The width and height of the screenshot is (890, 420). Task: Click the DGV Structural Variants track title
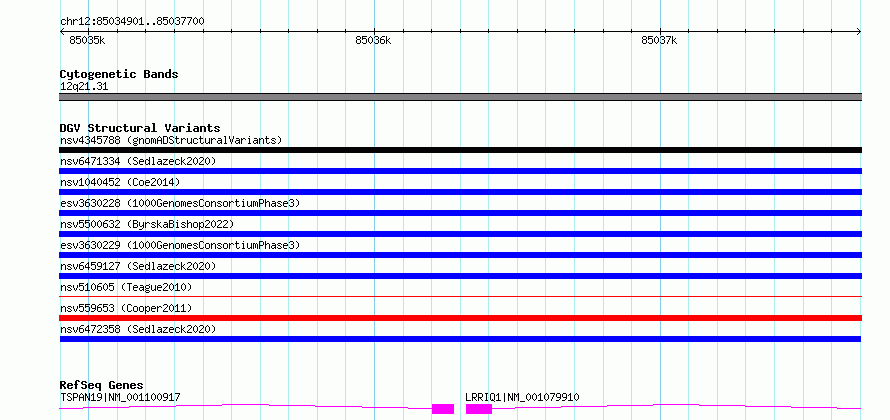(140, 128)
